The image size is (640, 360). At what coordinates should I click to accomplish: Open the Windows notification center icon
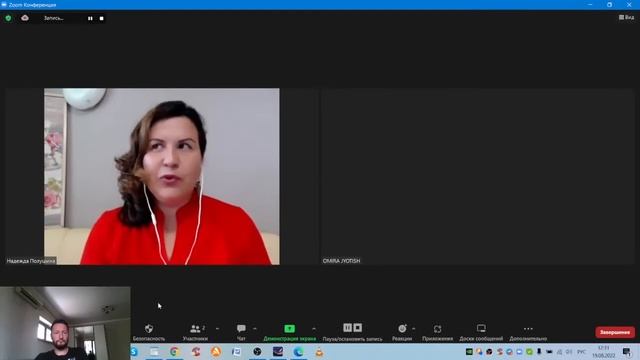click(x=627, y=351)
